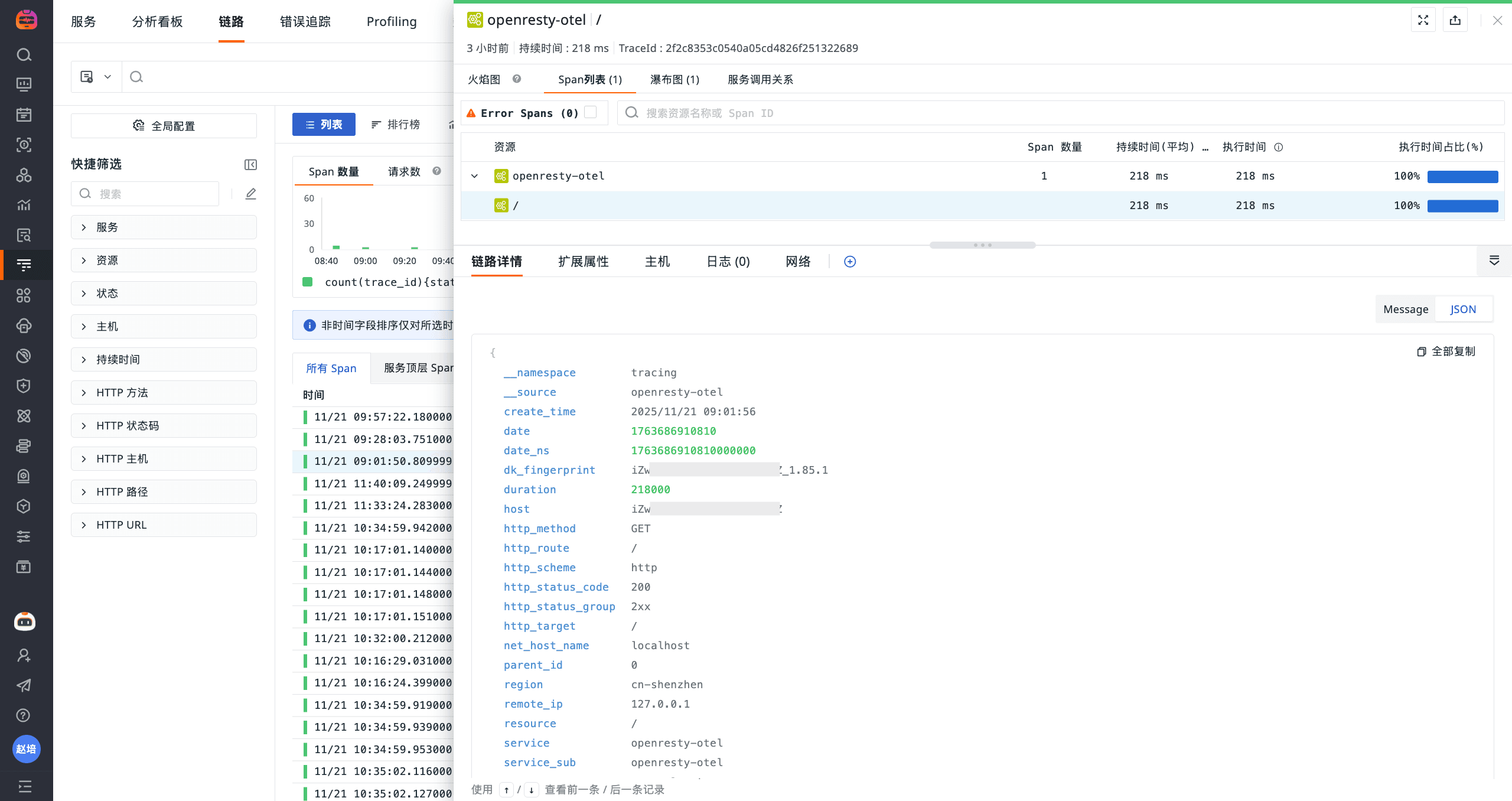Click the plus icon beside 网络 tab
Viewport: 1512px width, 801px height.
click(x=850, y=262)
